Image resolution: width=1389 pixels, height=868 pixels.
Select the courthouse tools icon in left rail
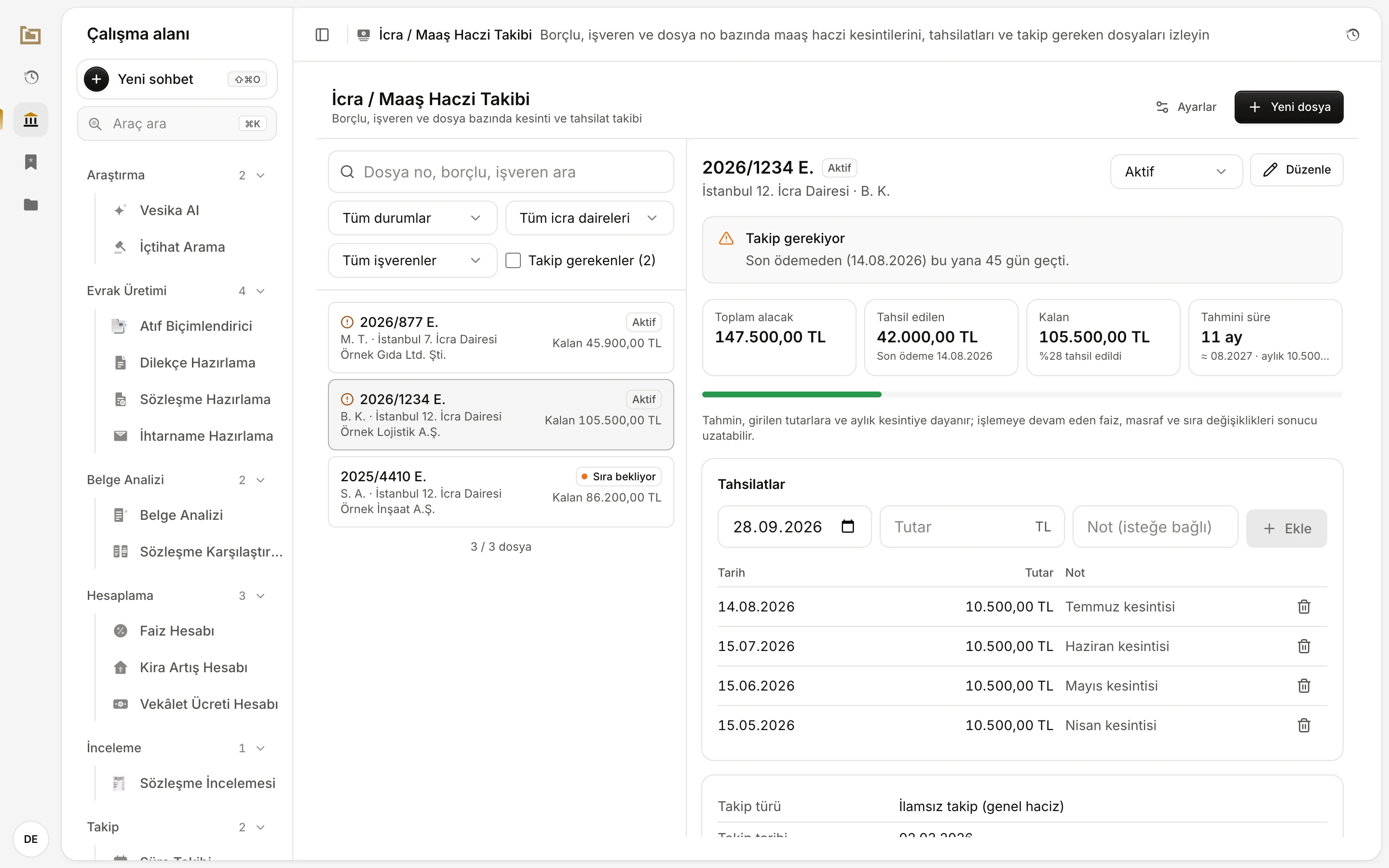coord(31,120)
